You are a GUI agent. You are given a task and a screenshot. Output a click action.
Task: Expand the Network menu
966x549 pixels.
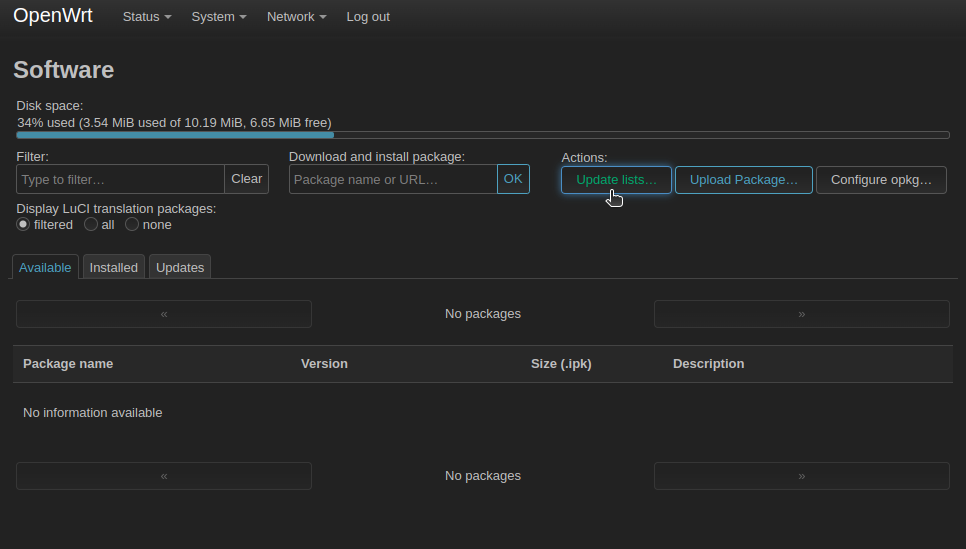(x=296, y=17)
